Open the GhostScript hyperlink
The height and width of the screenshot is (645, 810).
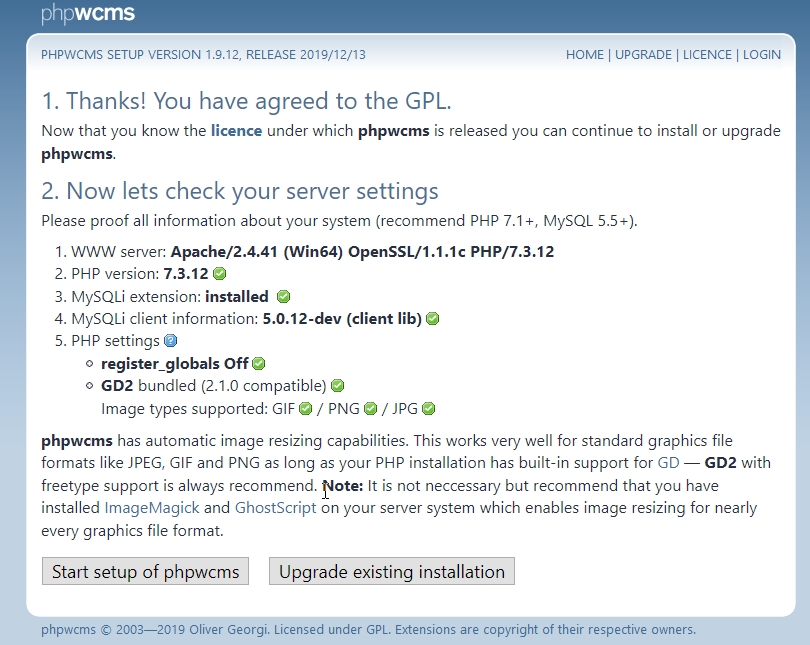click(275, 508)
